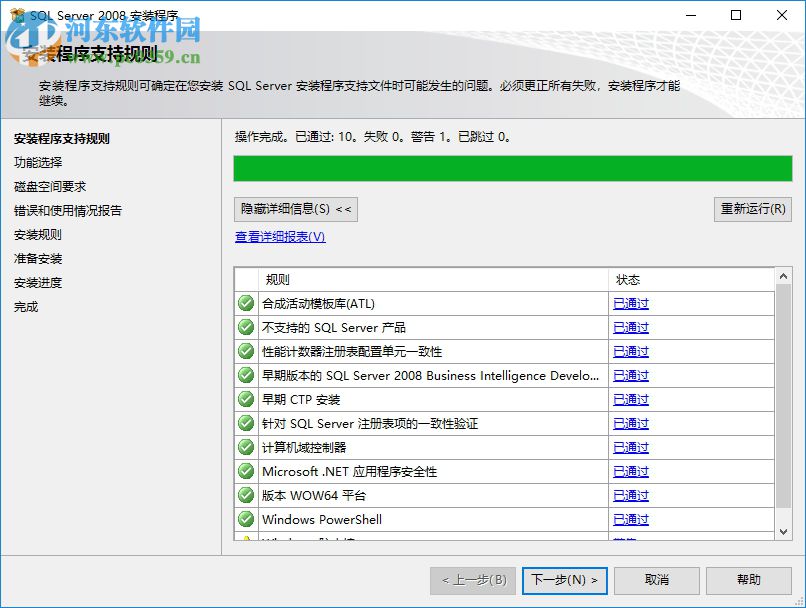Click check icon beside 计算机域控制器 rule
The image size is (806, 608).
(x=245, y=447)
